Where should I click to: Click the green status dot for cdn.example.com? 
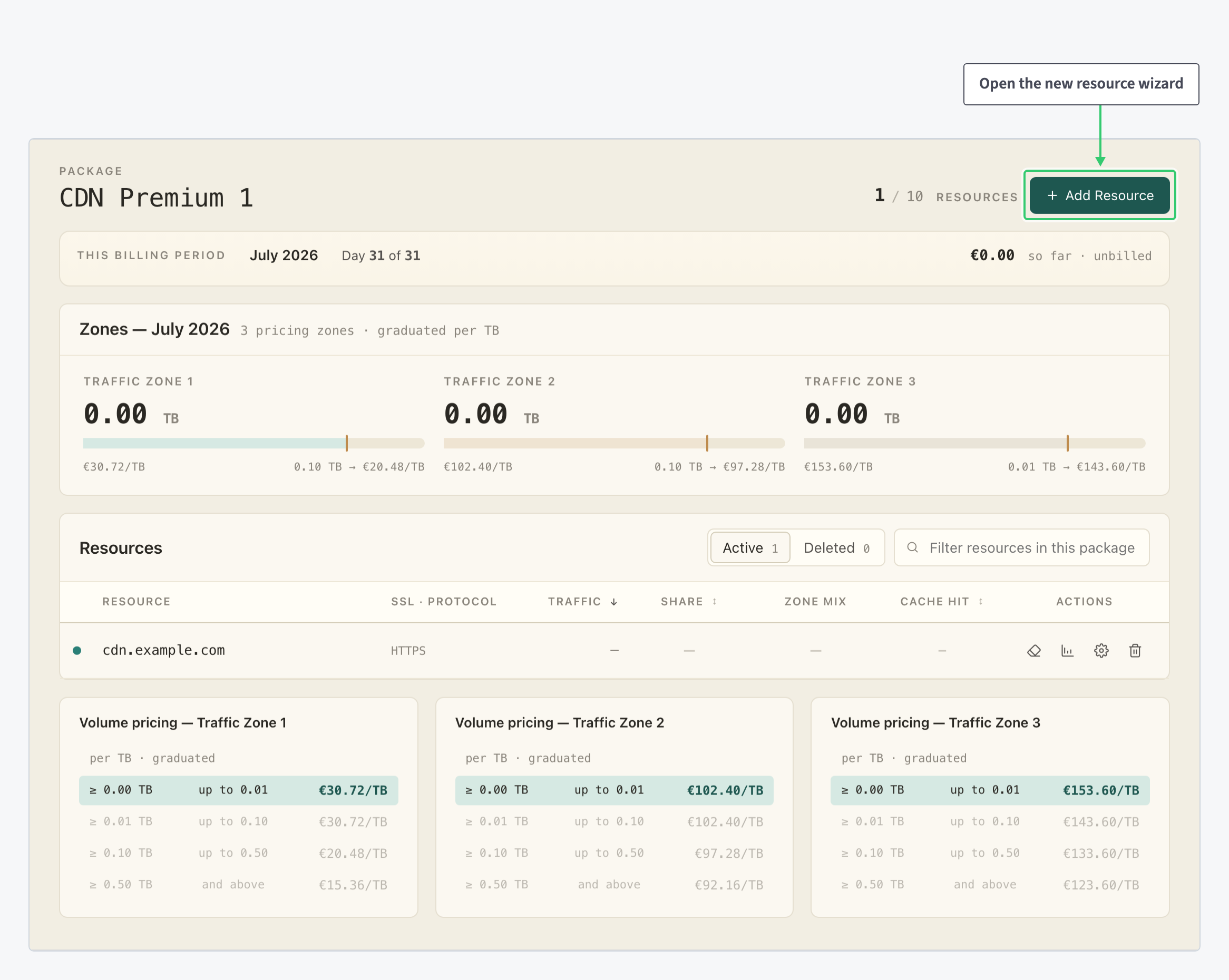click(x=77, y=651)
